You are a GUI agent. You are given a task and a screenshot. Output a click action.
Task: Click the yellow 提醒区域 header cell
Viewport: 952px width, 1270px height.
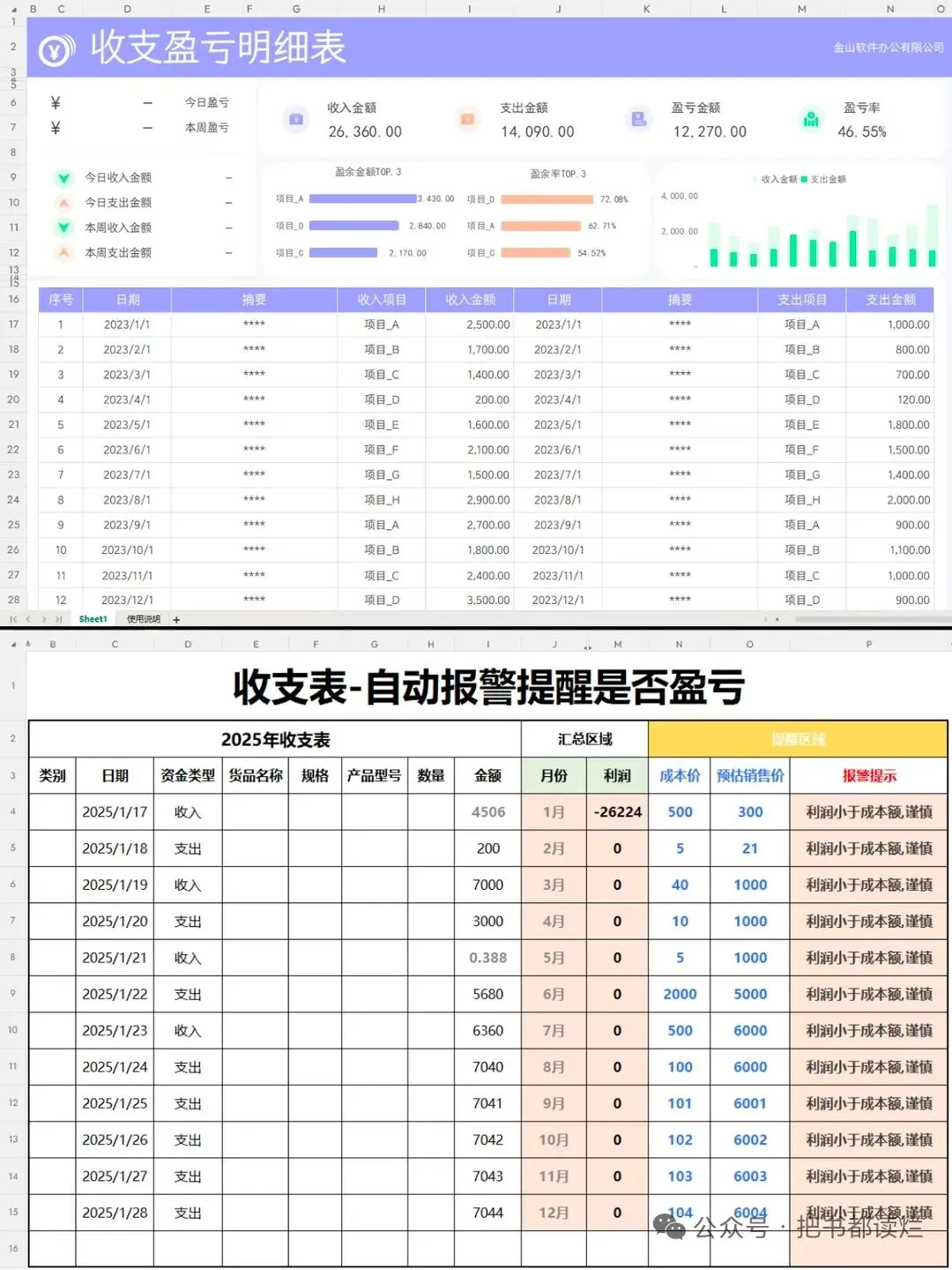[799, 739]
